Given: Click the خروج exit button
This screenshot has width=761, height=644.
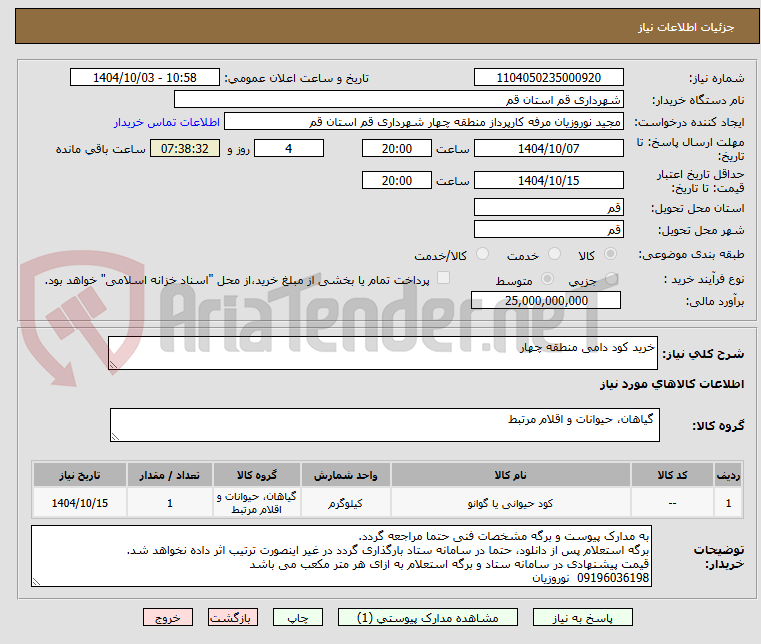Looking at the screenshot, I should click(168, 617).
